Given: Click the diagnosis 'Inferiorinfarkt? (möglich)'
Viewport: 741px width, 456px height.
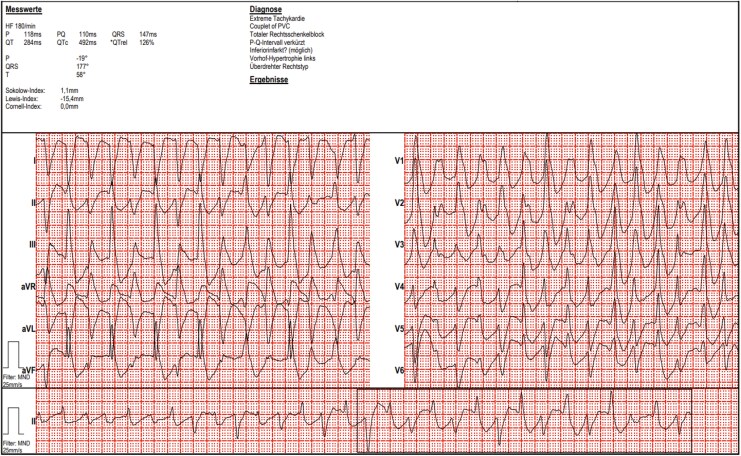Looking at the screenshot, I should click(x=281, y=50).
